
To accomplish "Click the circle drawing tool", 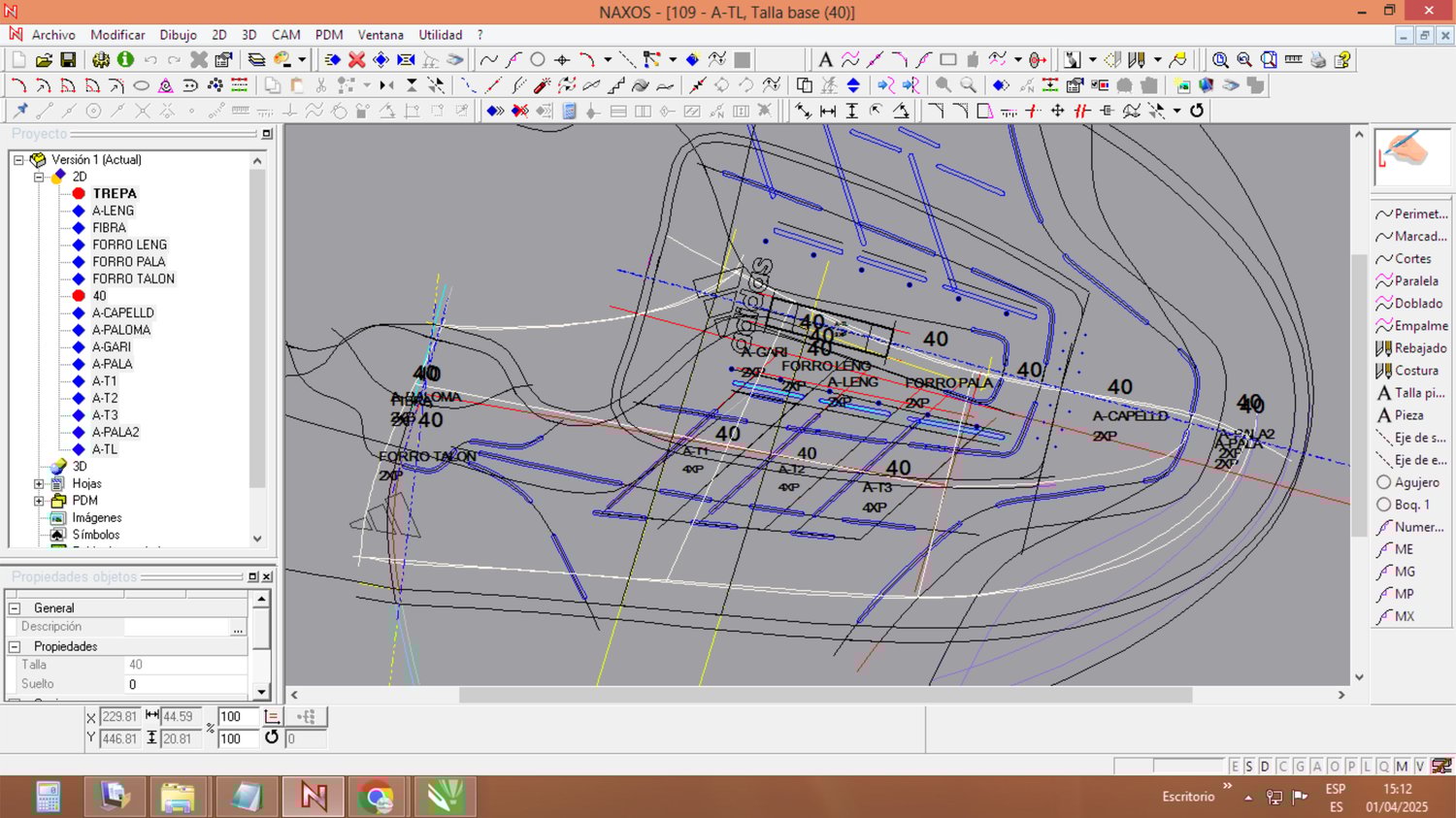I will [x=538, y=60].
